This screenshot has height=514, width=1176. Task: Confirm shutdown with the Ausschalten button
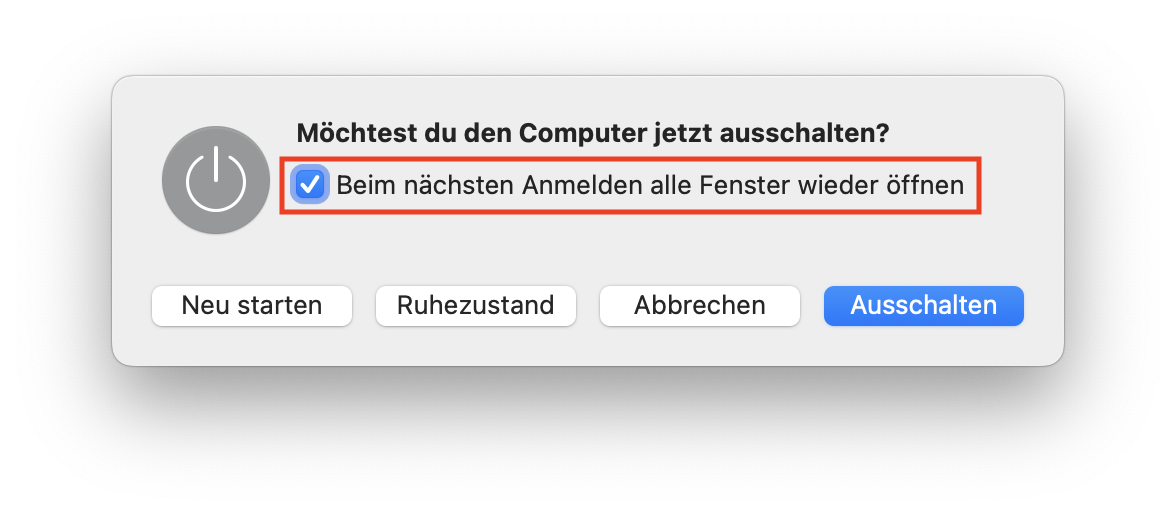(x=924, y=306)
